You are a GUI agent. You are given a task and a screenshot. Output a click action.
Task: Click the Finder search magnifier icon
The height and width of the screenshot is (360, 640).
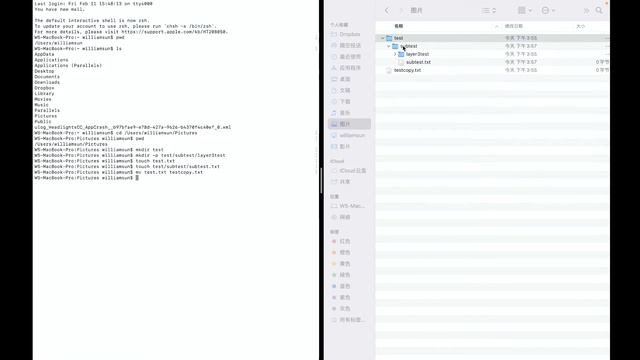[599, 11]
